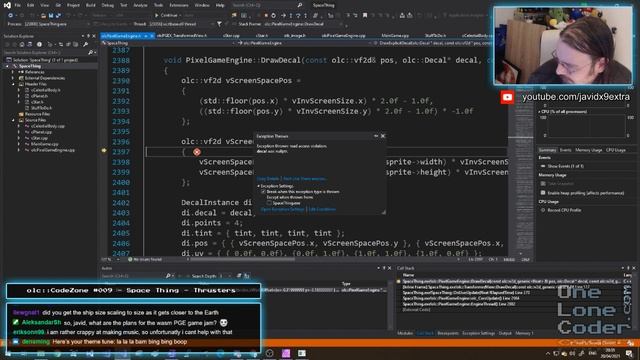Switch to the Memory Usage tab
The width and height of the screenshot is (640, 360).
[x=589, y=150]
